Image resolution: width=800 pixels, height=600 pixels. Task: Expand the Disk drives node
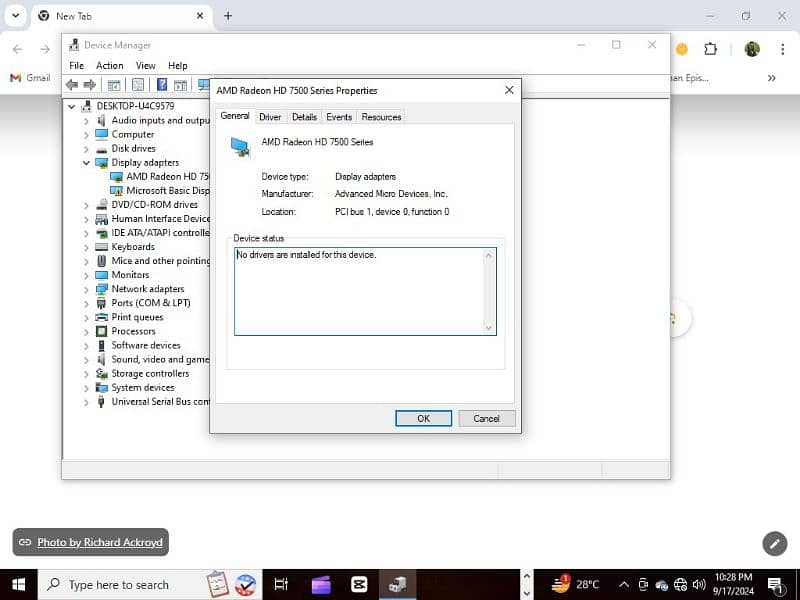tap(86, 149)
